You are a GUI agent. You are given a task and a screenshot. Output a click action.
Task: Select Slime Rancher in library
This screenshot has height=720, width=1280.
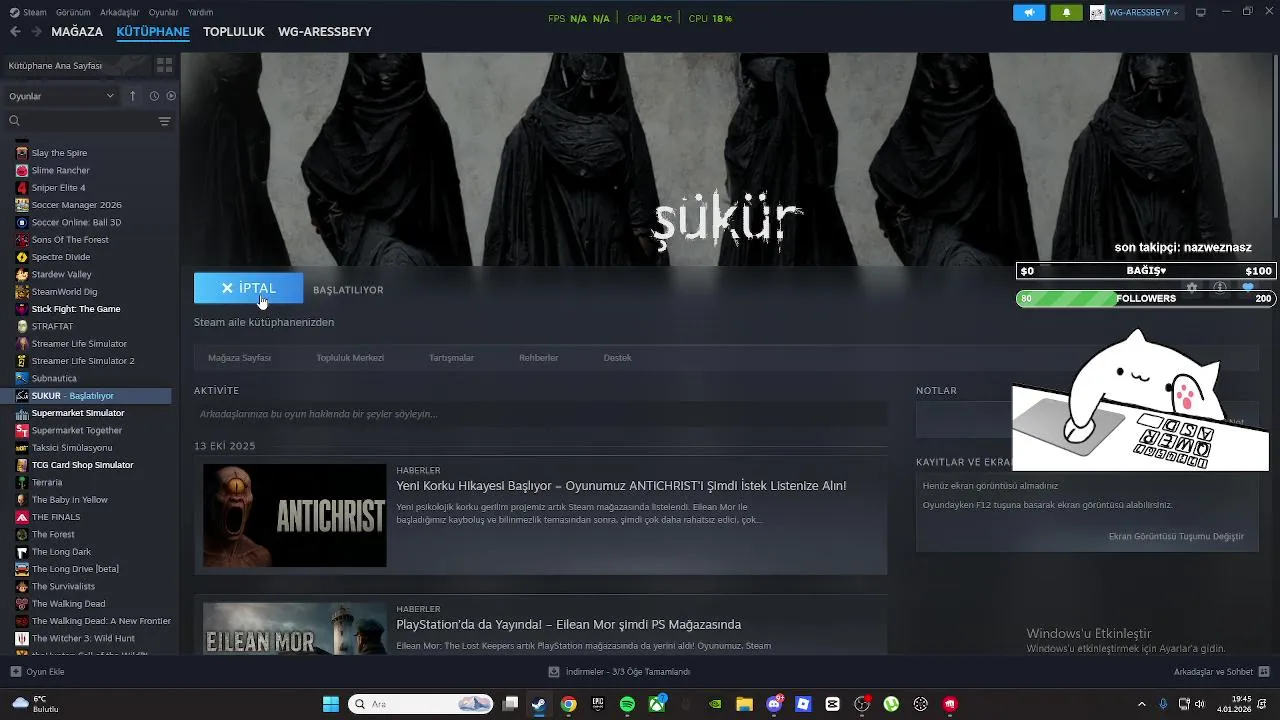tap(60, 170)
